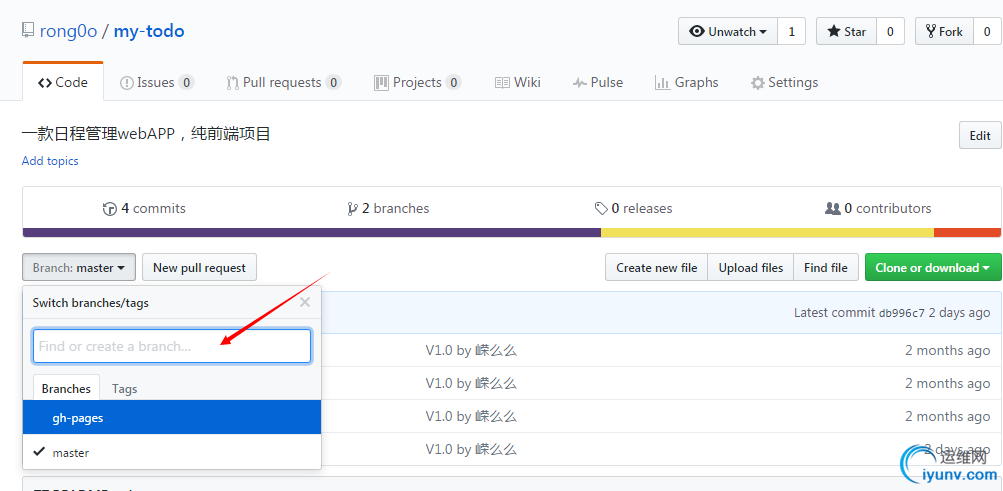This screenshot has width=1003, height=491.
Task: Click the repository description text with webAPP
Action: (x=146, y=134)
